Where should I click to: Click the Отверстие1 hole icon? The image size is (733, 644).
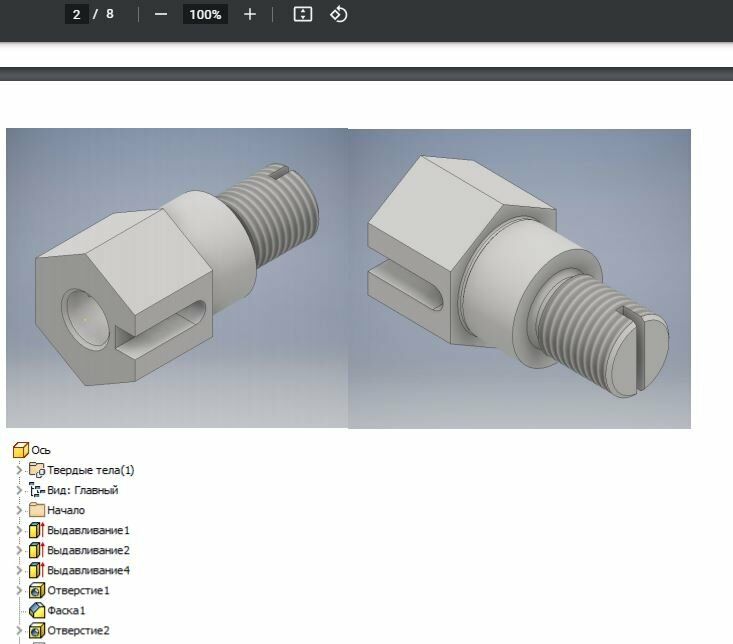(x=37, y=590)
